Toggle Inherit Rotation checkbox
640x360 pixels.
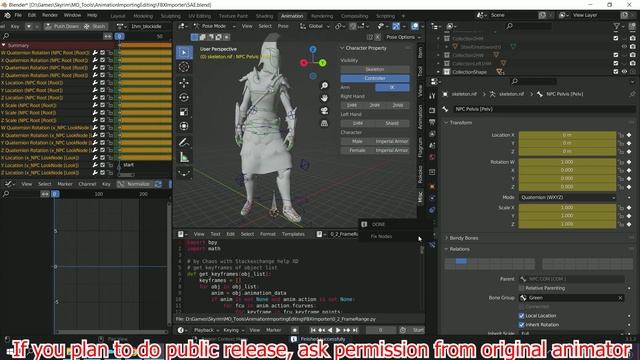[521, 324]
